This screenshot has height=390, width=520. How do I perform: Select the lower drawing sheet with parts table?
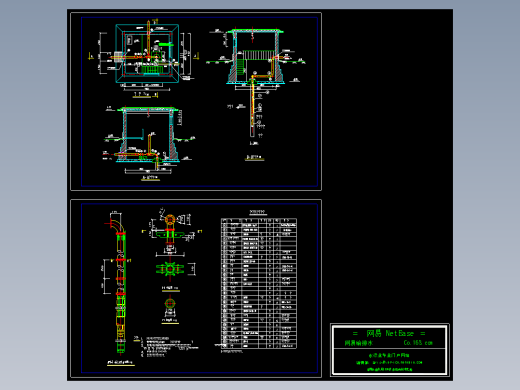pyautogui.click(x=196, y=288)
